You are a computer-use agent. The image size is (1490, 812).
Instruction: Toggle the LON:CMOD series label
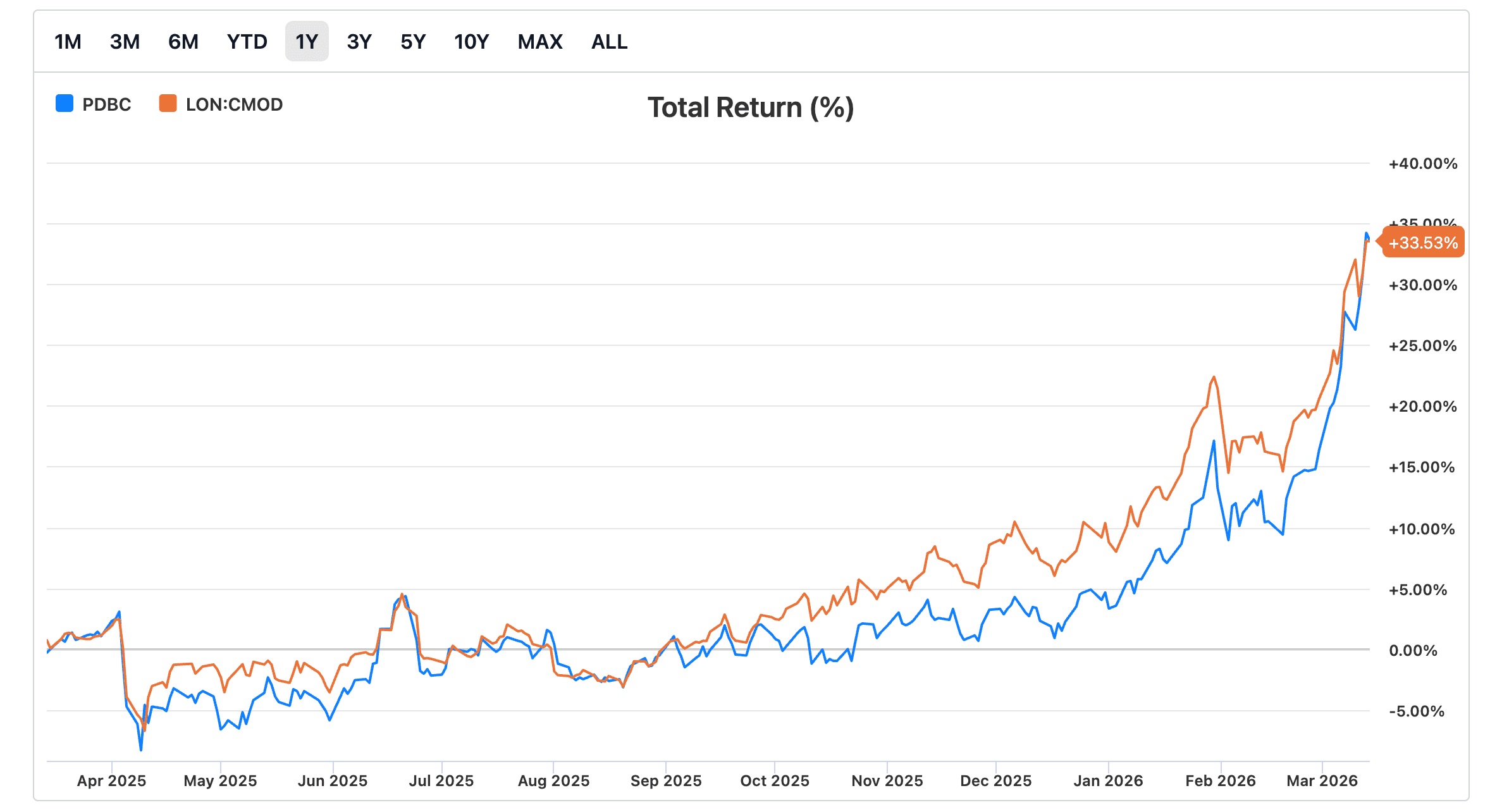pyautogui.click(x=234, y=104)
